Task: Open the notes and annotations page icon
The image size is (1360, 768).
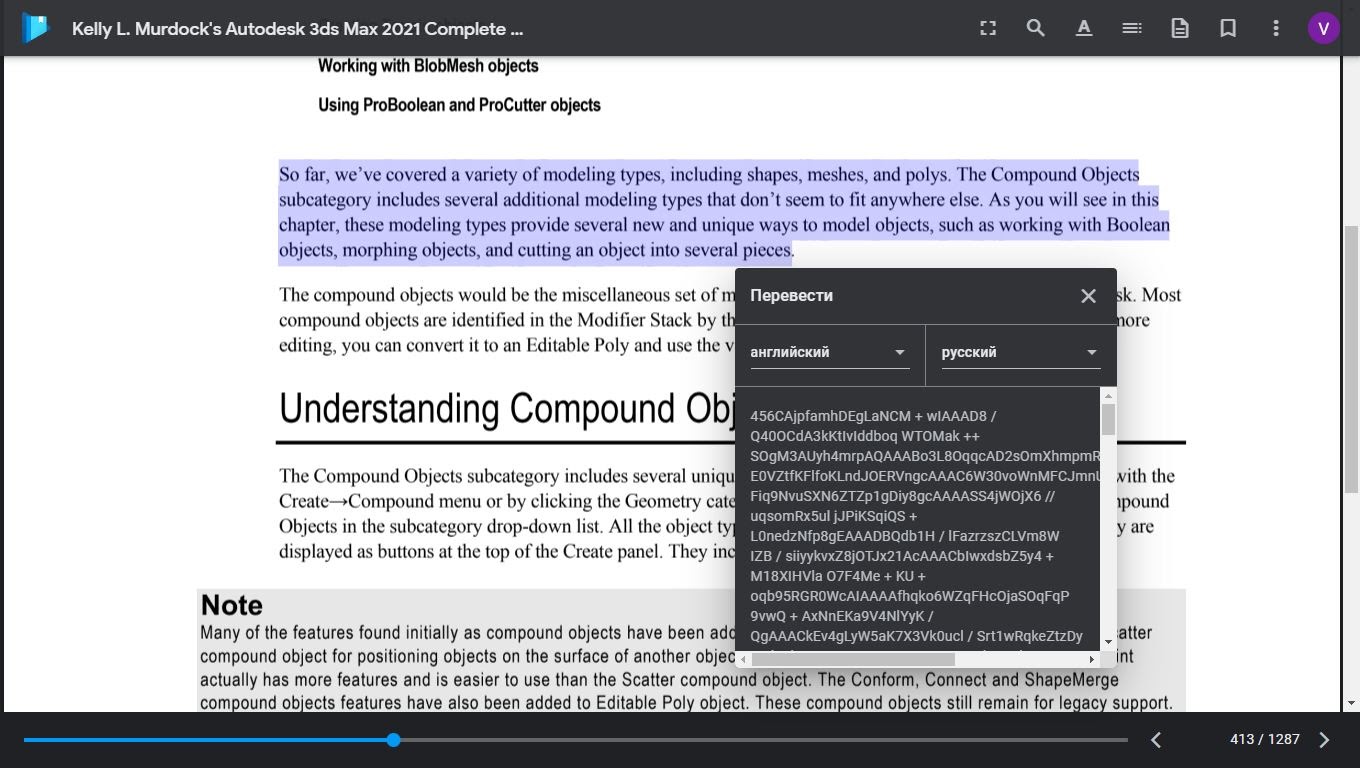Action: click(1180, 28)
